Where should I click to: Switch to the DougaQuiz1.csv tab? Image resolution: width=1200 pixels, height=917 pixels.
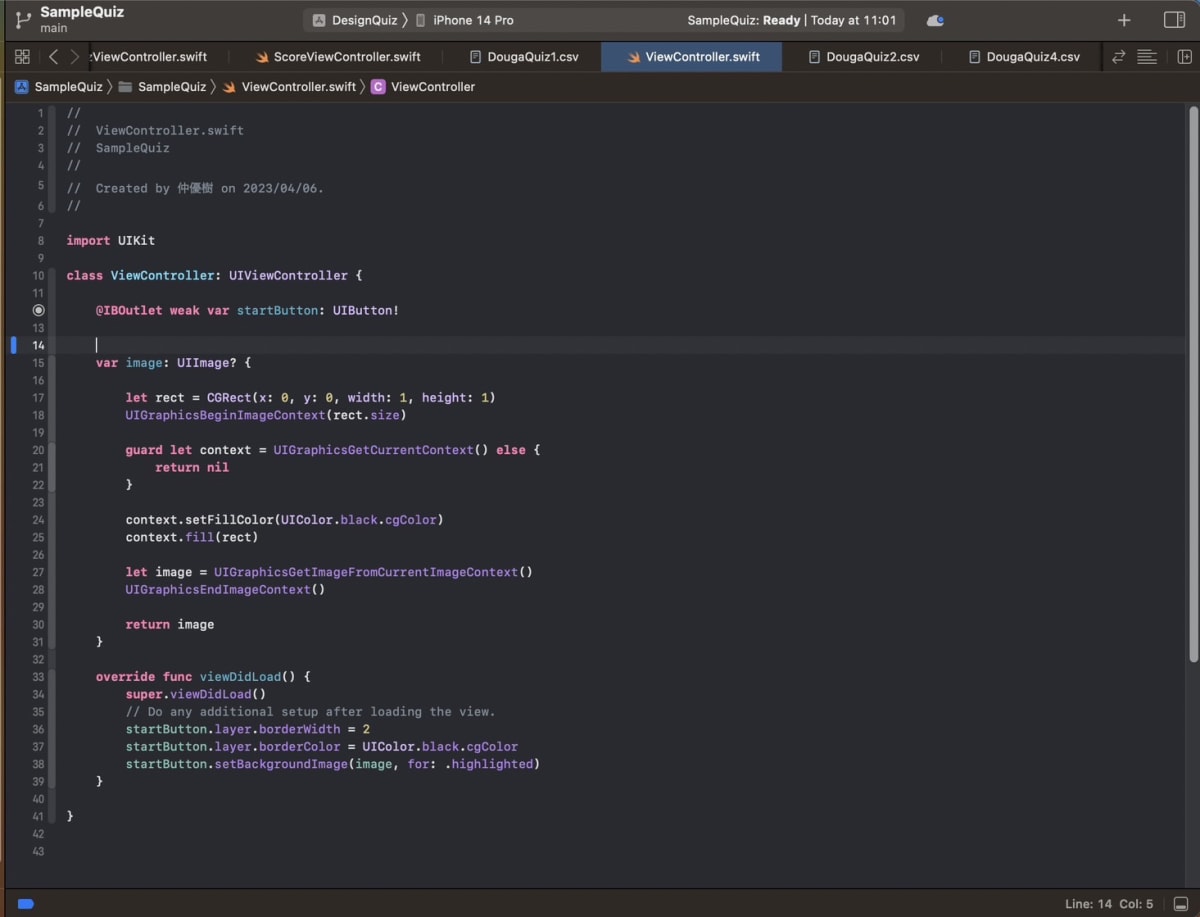click(x=524, y=57)
